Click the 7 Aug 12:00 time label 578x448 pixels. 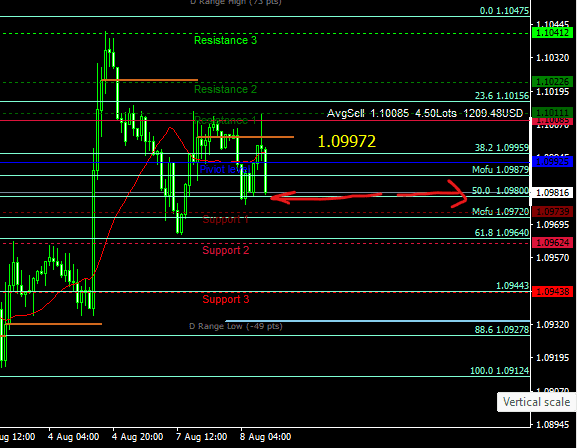pyautogui.click(x=202, y=437)
